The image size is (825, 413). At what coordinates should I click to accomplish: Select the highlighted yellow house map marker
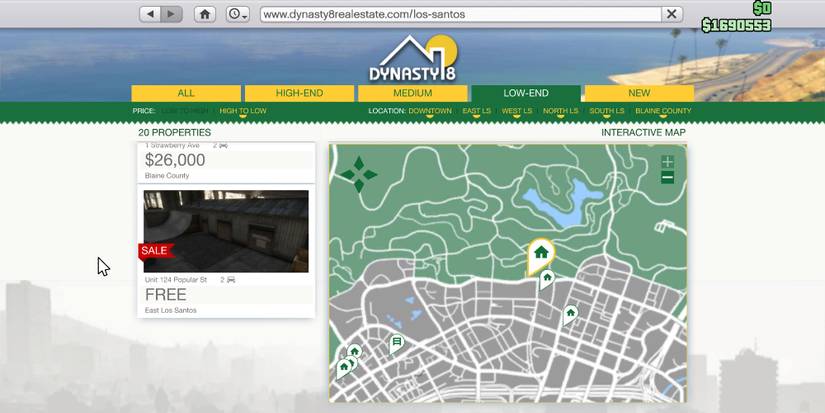click(x=541, y=254)
